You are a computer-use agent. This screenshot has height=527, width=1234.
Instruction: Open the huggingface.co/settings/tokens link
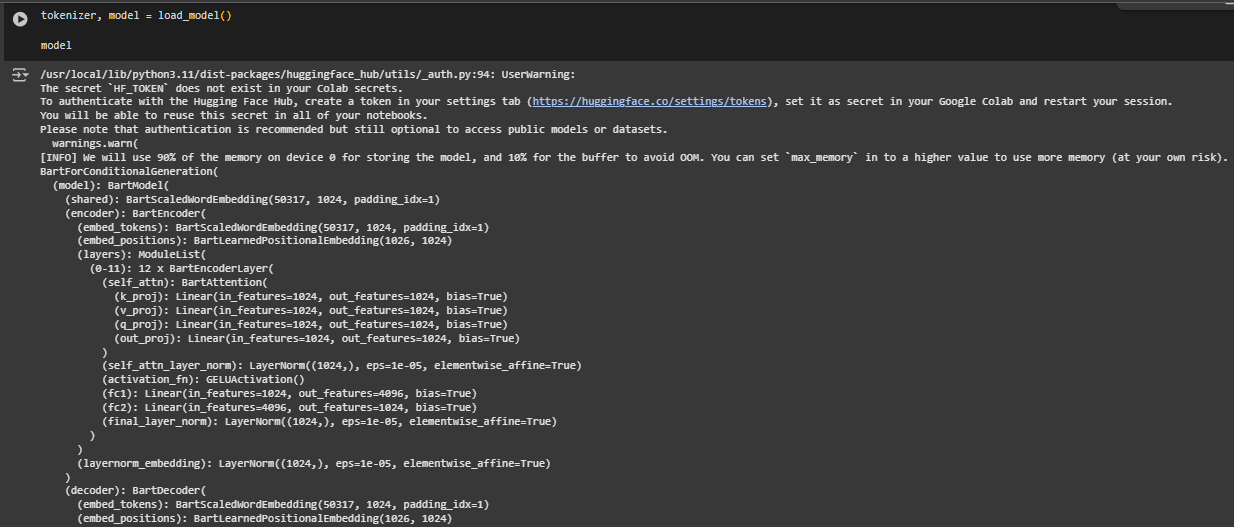pyautogui.click(x=651, y=102)
